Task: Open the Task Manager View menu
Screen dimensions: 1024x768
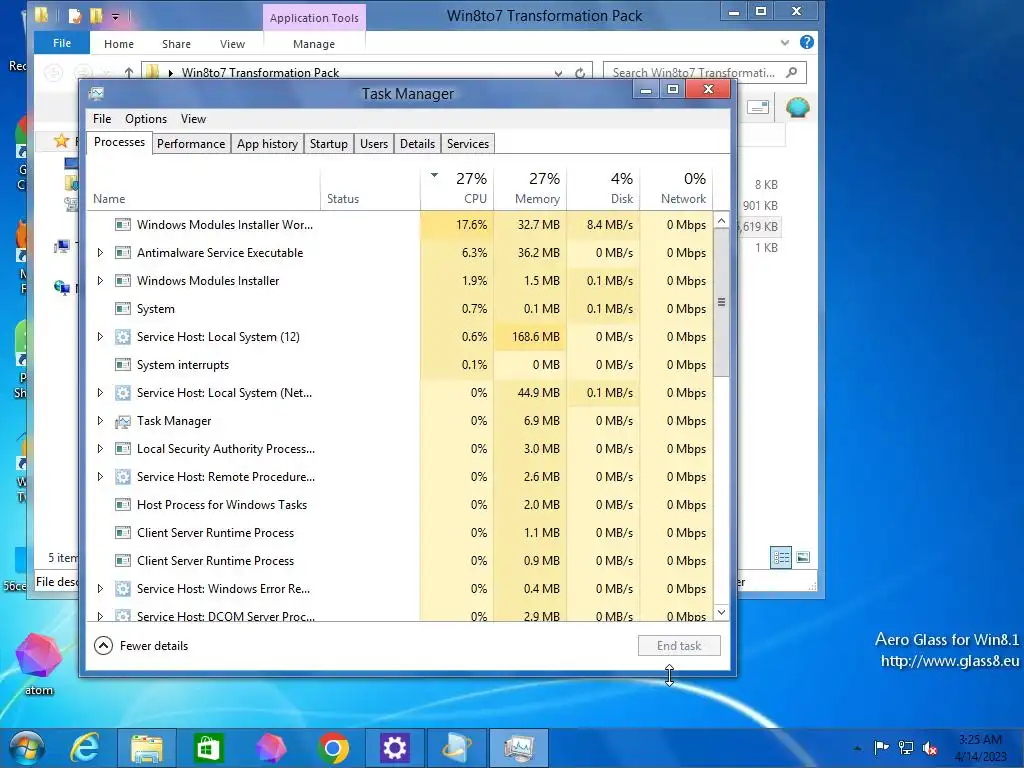Action: coord(193,119)
